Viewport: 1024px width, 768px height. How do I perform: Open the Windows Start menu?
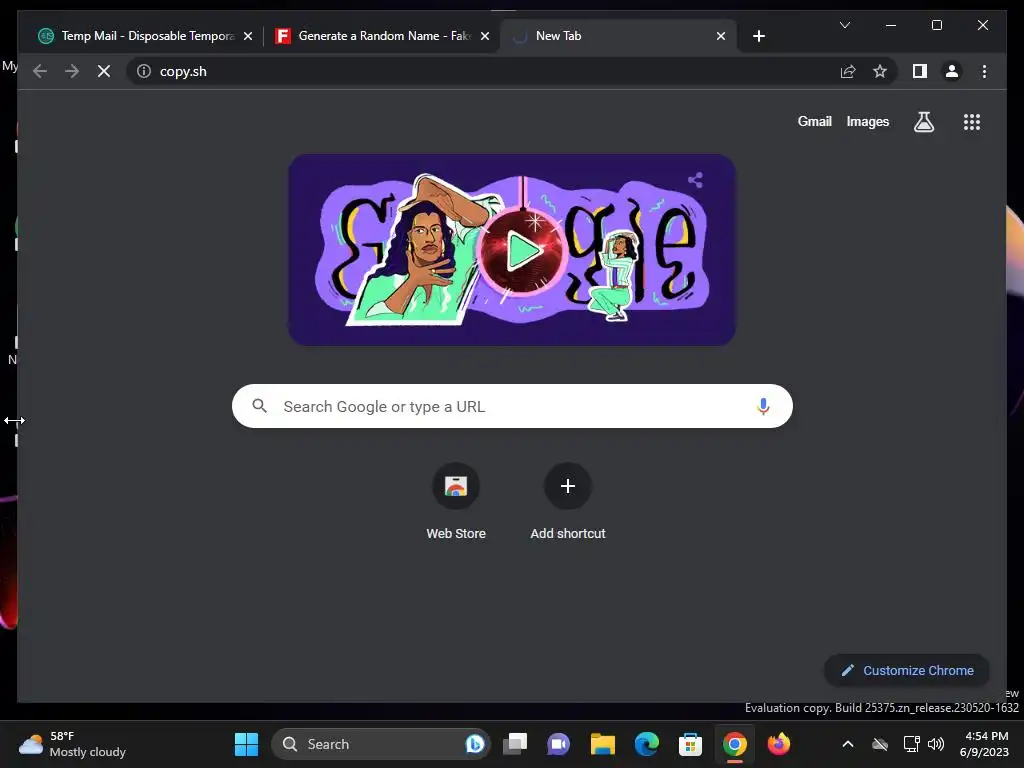click(x=246, y=744)
